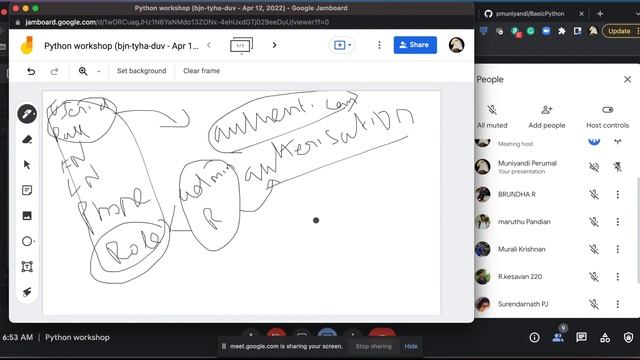Mute toggle for Surendarnath PJ
Viewport: 640px width, 360px height.
594,304
